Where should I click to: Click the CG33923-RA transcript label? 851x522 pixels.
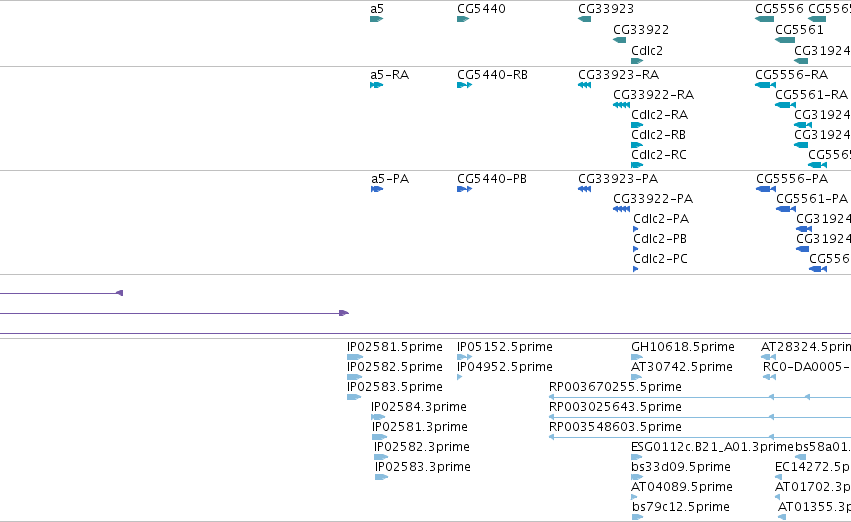619,75
